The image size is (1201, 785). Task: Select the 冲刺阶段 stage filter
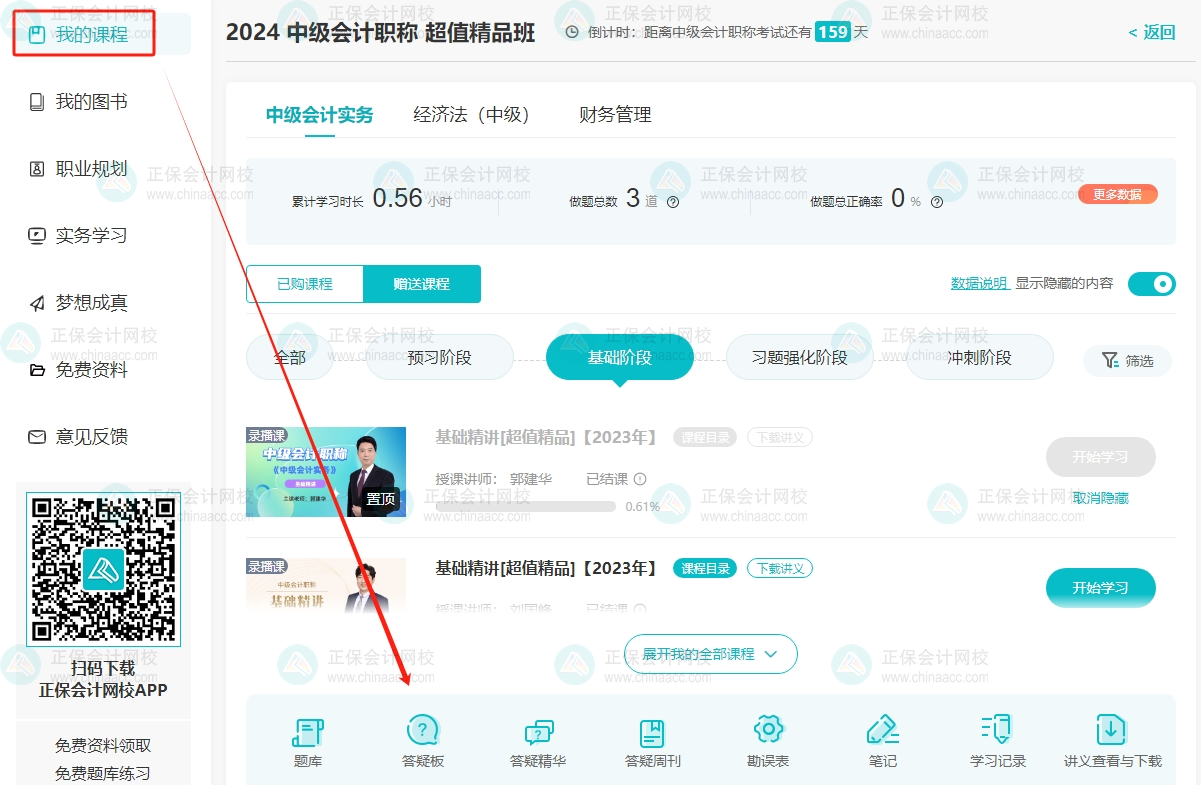point(979,357)
